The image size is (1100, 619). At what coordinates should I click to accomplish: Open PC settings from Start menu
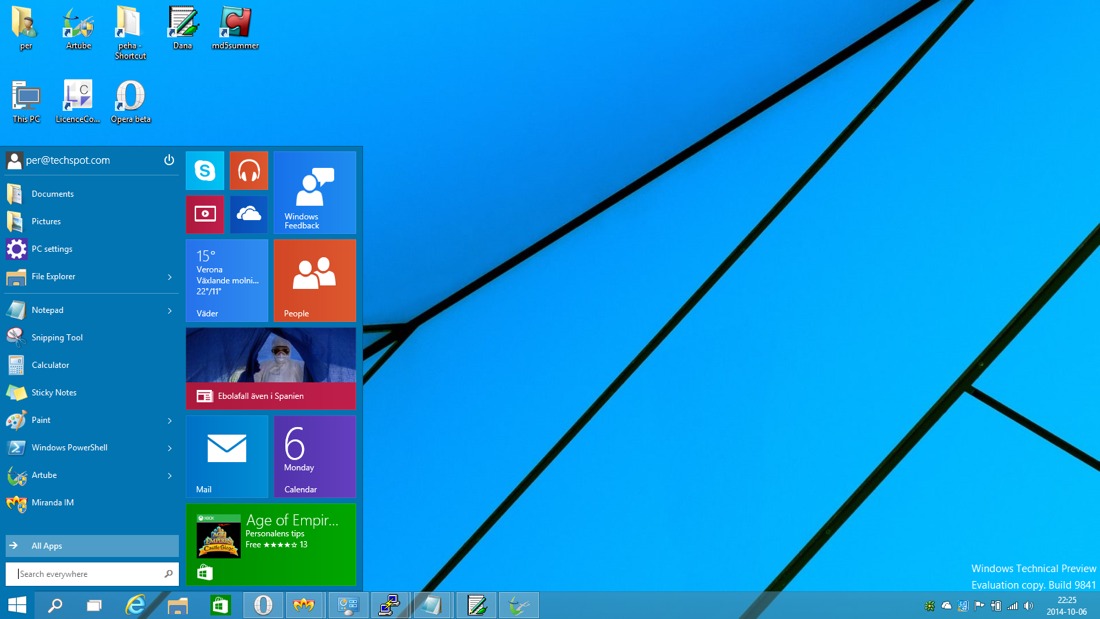(x=51, y=249)
